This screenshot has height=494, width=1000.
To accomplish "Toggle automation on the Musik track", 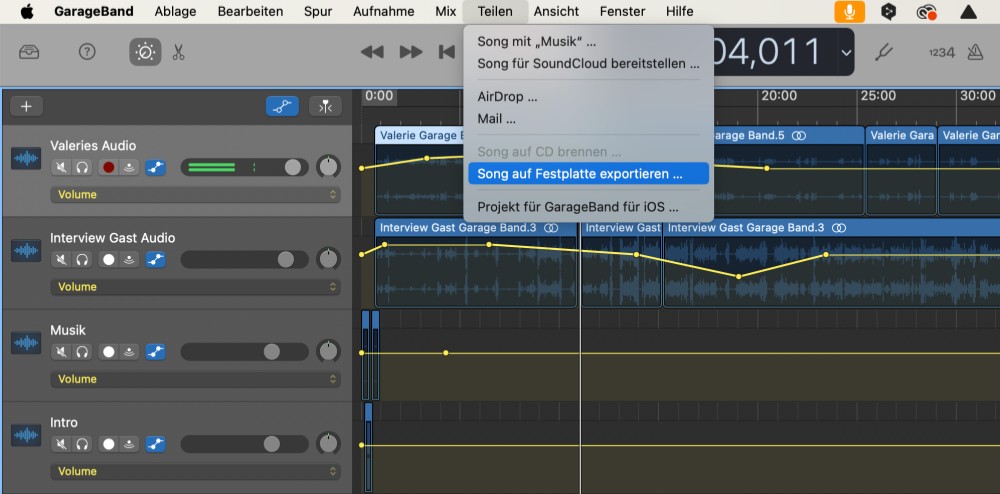I will 155,352.
